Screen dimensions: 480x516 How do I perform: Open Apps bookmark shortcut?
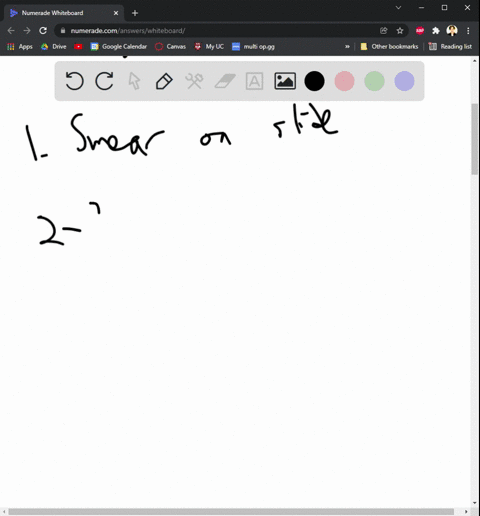(x=20, y=47)
